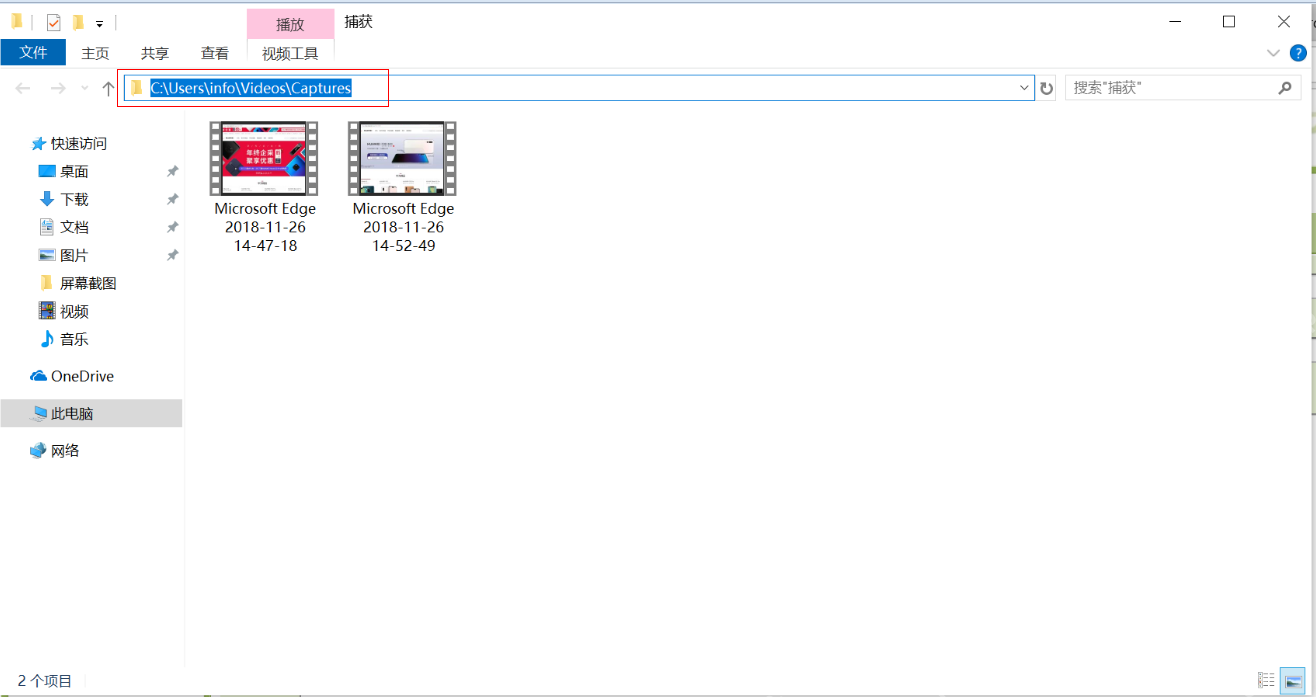Click the 2 个项目 status text
Screen dimensions: 1316x697
tap(45, 681)
